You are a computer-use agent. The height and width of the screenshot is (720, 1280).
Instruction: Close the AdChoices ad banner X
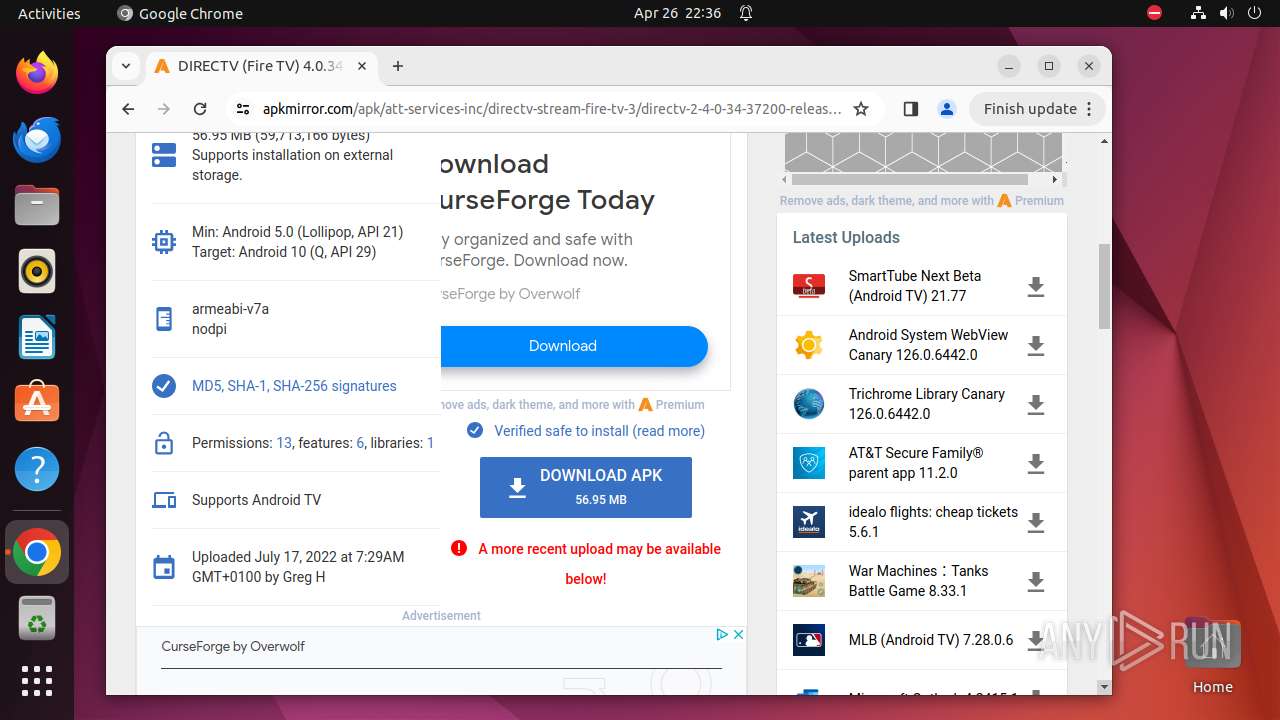point(738,634)
